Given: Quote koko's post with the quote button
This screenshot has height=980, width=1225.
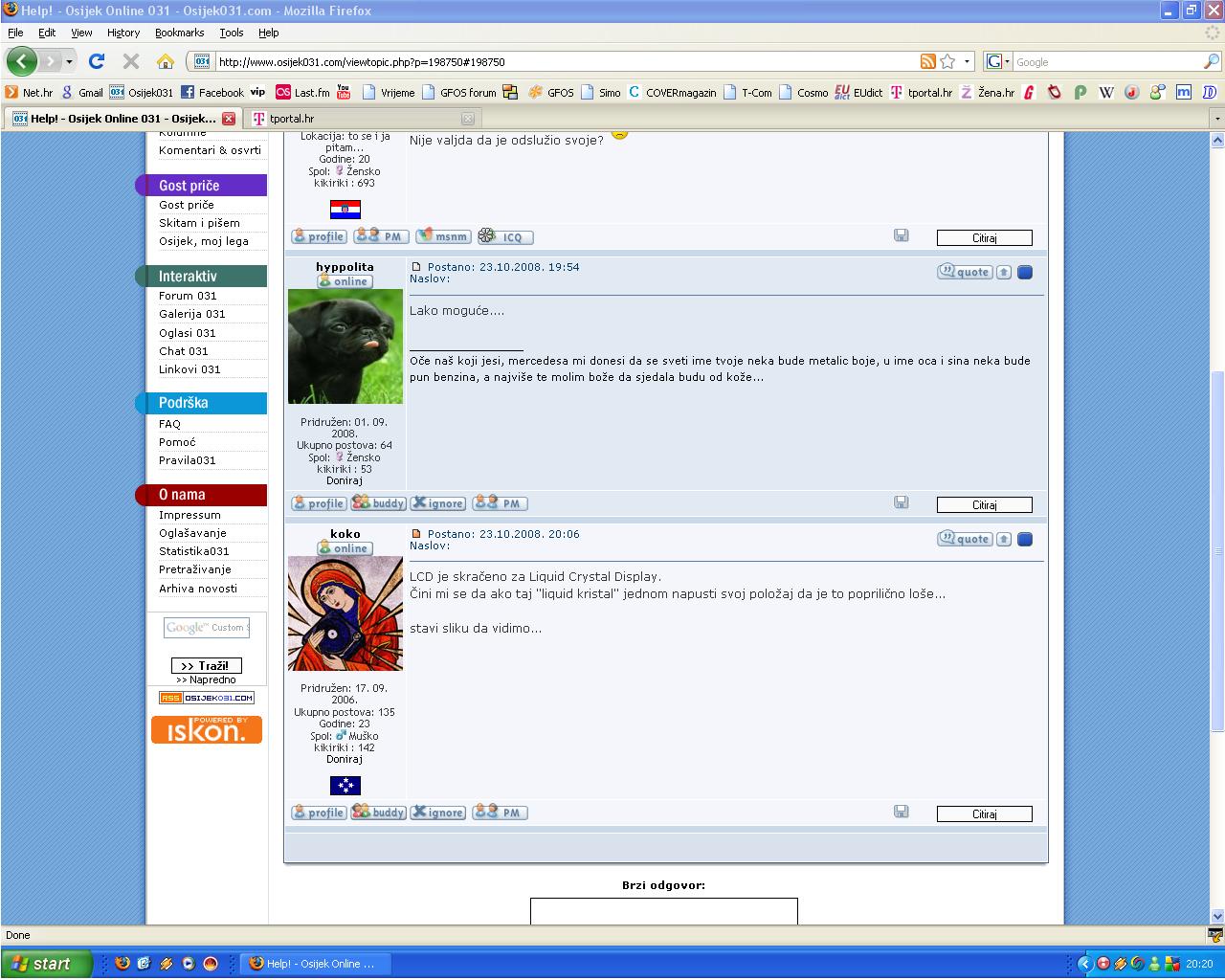Looking at the screenshot, I should click(965, 539).
